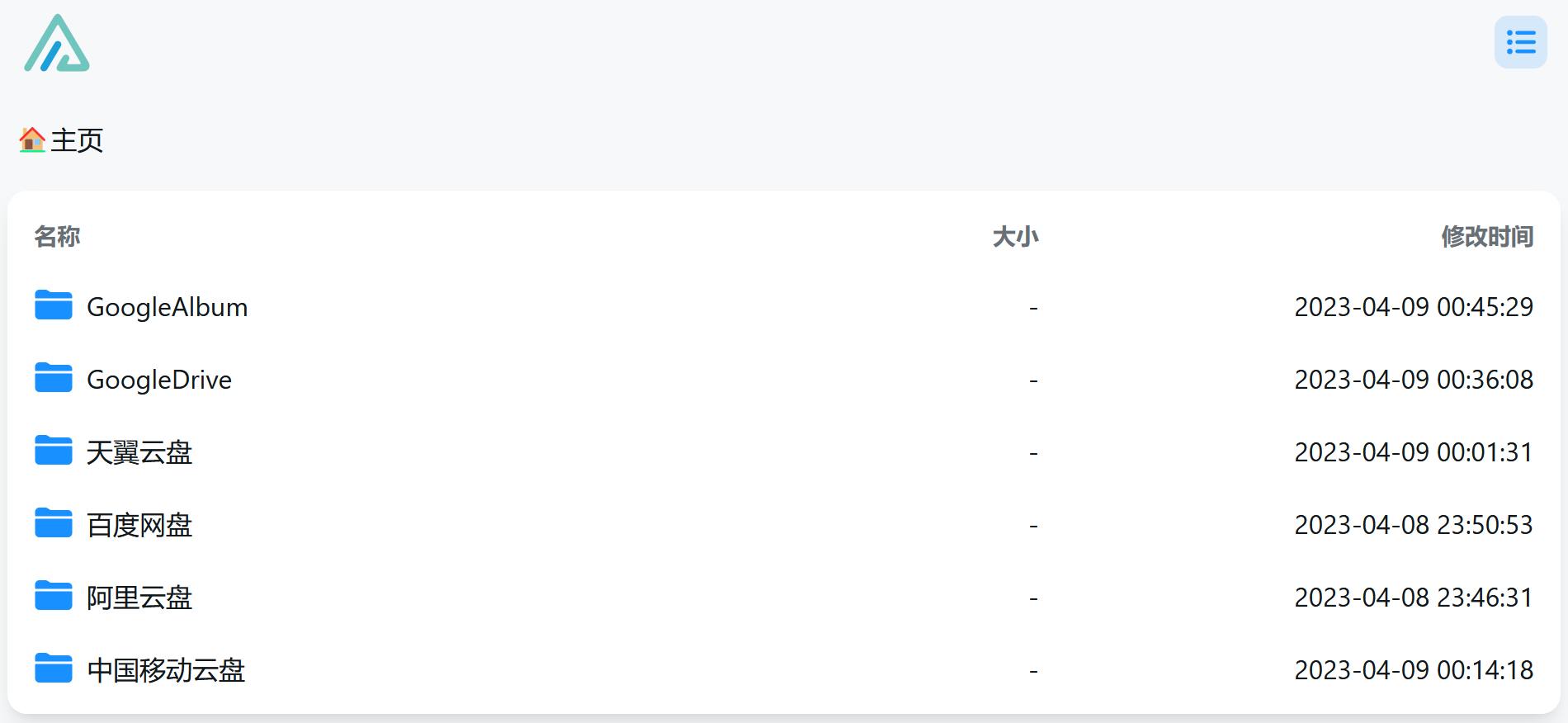Click the 2023-04-09 00:45:29 modified time

[1414, 307]
